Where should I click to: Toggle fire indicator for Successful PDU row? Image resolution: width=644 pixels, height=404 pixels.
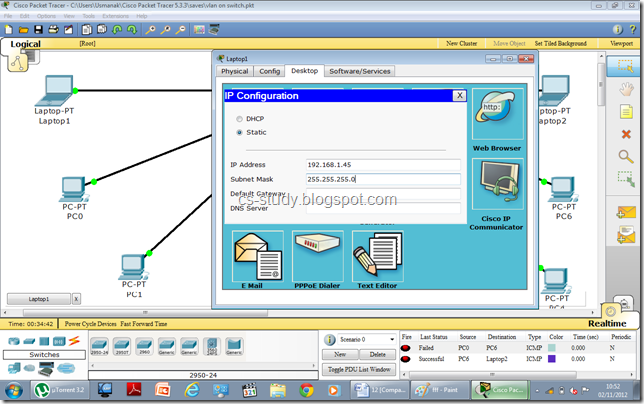pos(406,359)
